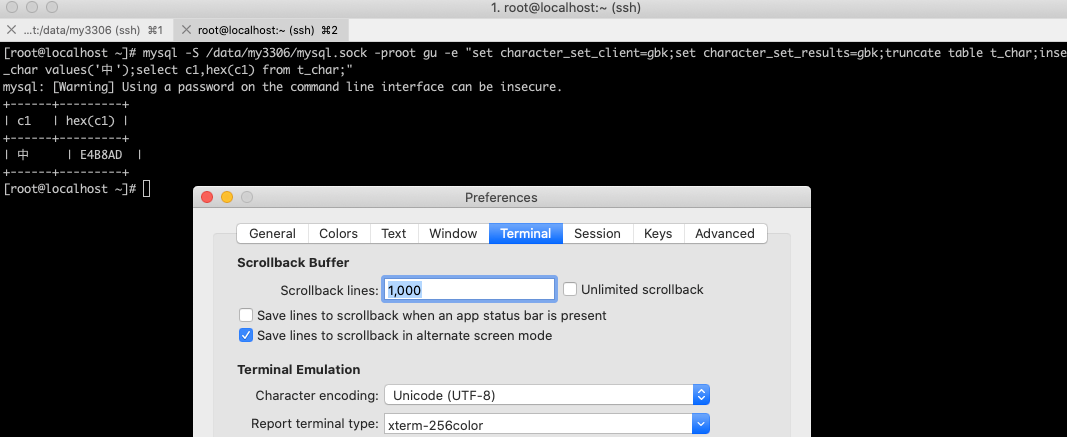Enable Unlimited scrollback

570,290
